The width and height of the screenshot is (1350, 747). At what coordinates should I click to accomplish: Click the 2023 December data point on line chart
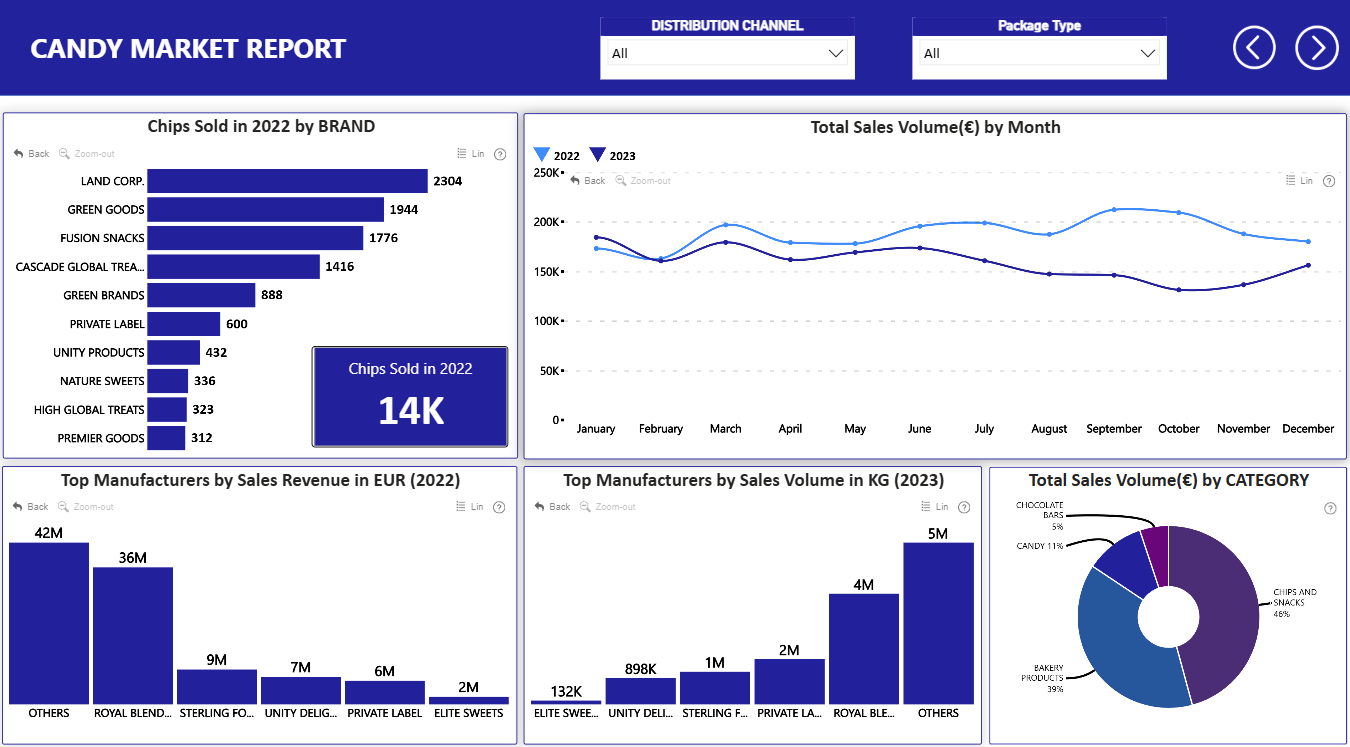click(x=1308, y=265)
